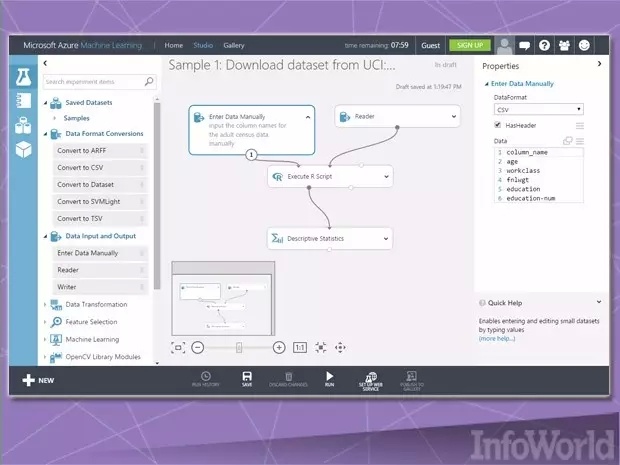The image size is (620, 465).
Task: Click the zoom to fit icon
Action: pyautogui.click(x=321, y=348)
